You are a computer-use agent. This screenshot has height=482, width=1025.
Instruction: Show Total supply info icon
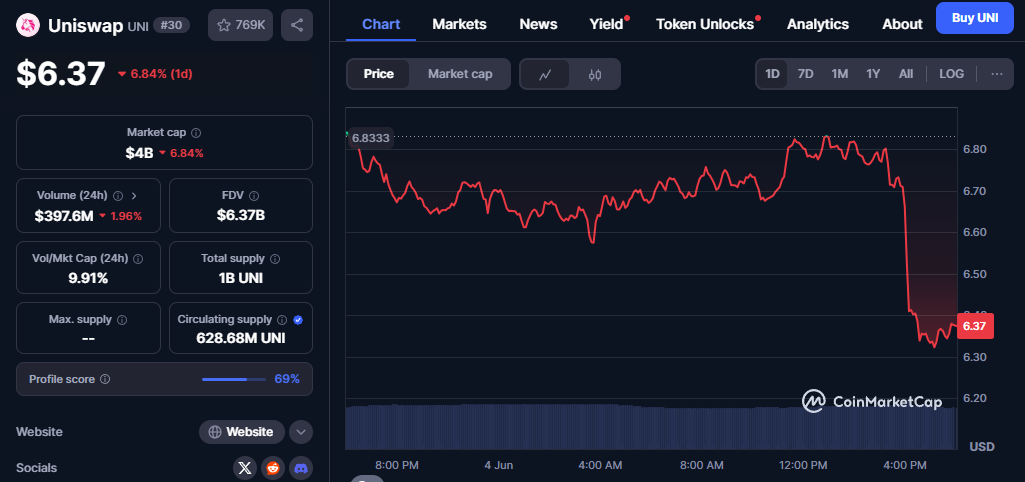point(275,258)
